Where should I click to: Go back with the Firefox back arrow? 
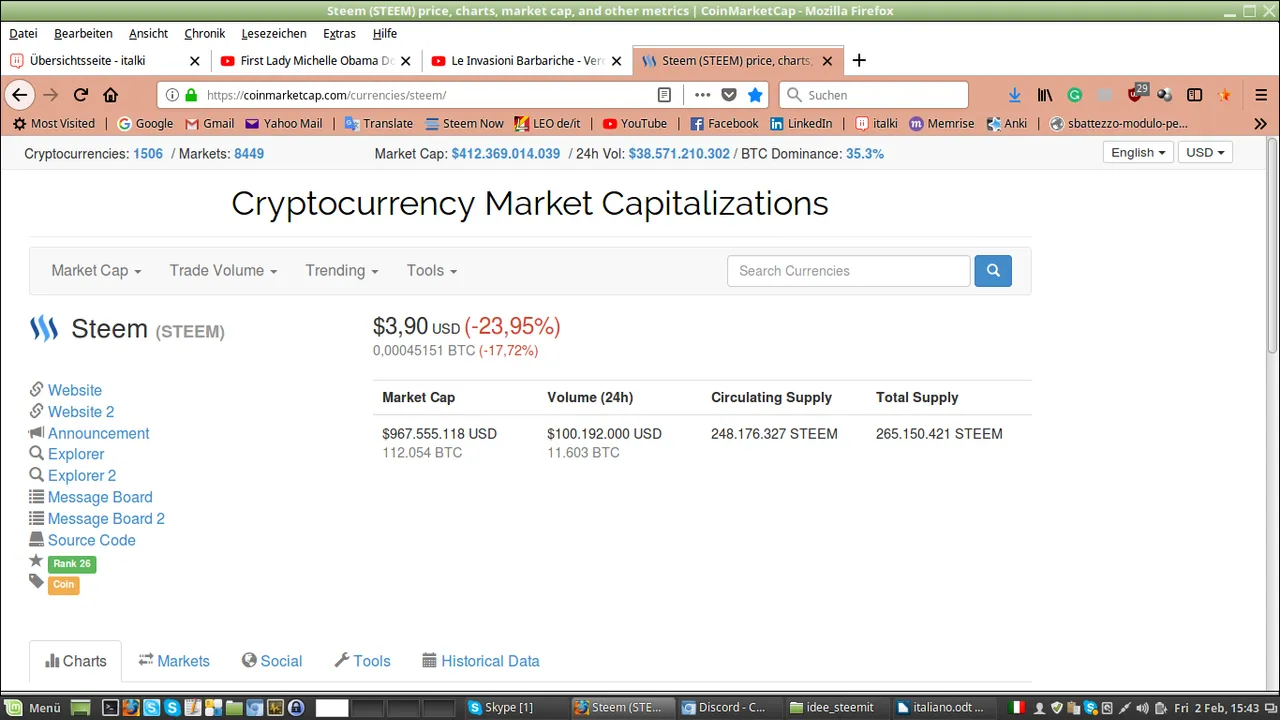[x=20, y=95]
